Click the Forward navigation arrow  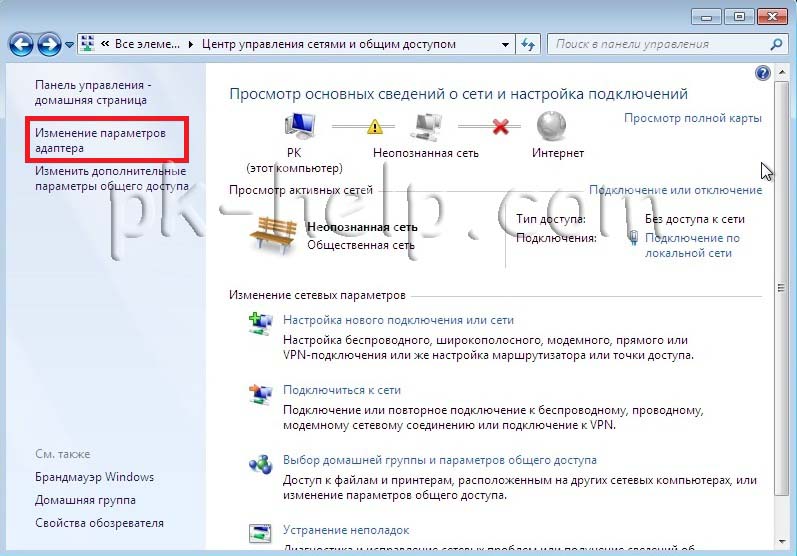49,44
